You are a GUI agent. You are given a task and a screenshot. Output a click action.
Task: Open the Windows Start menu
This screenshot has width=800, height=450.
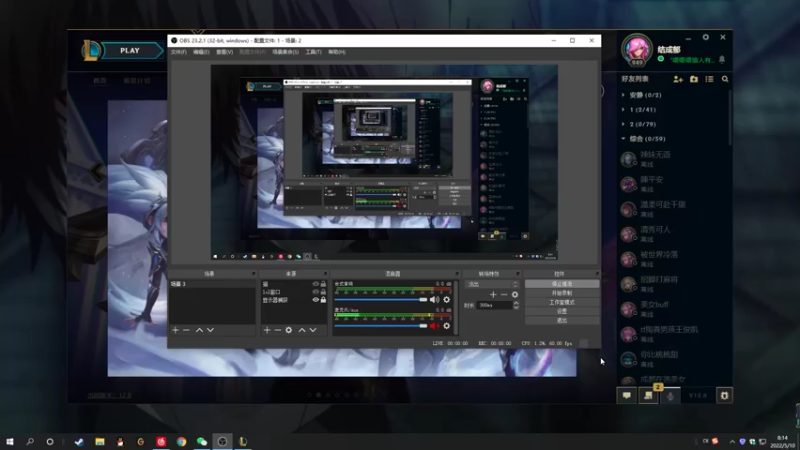pyautogui.click(x=10, y=442)
